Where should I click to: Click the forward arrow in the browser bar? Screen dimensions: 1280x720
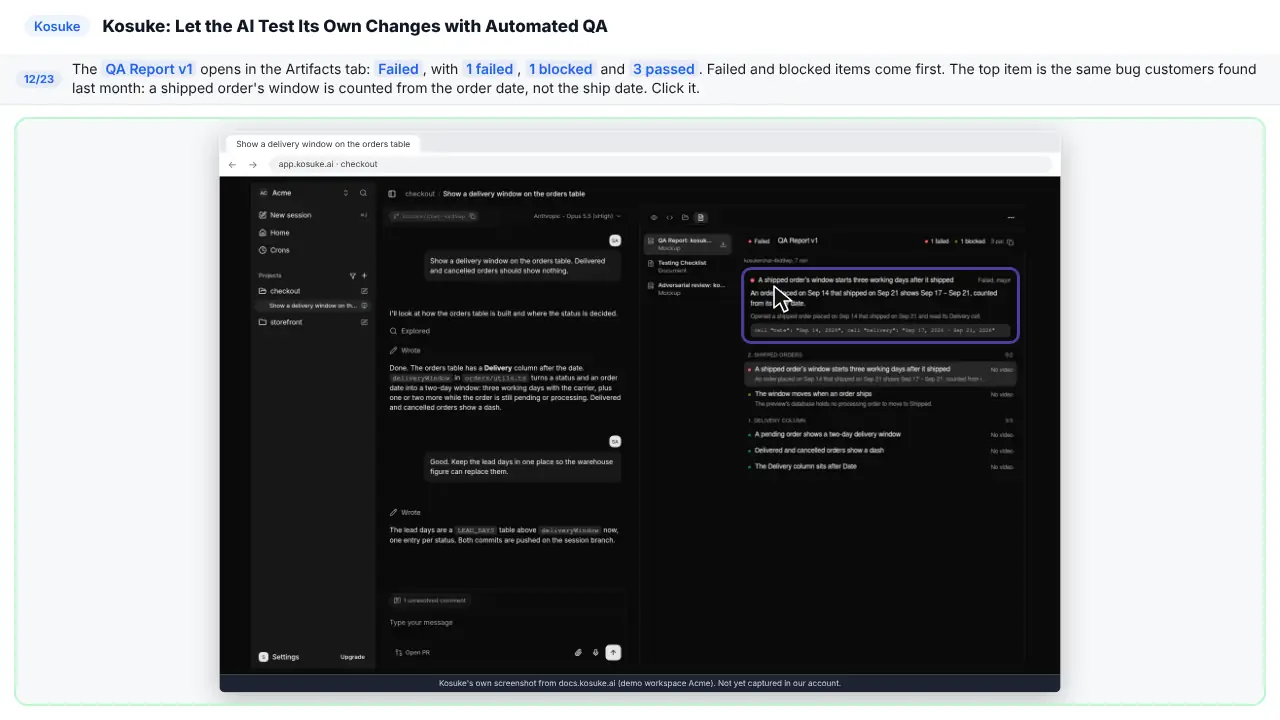(x=253, y=164)
